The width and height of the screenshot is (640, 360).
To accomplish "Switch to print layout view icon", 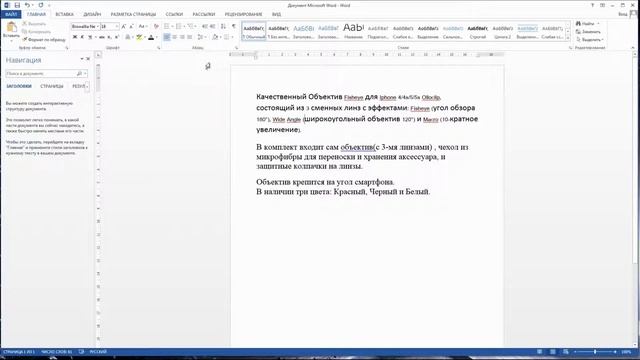I will tap(553, 352).
